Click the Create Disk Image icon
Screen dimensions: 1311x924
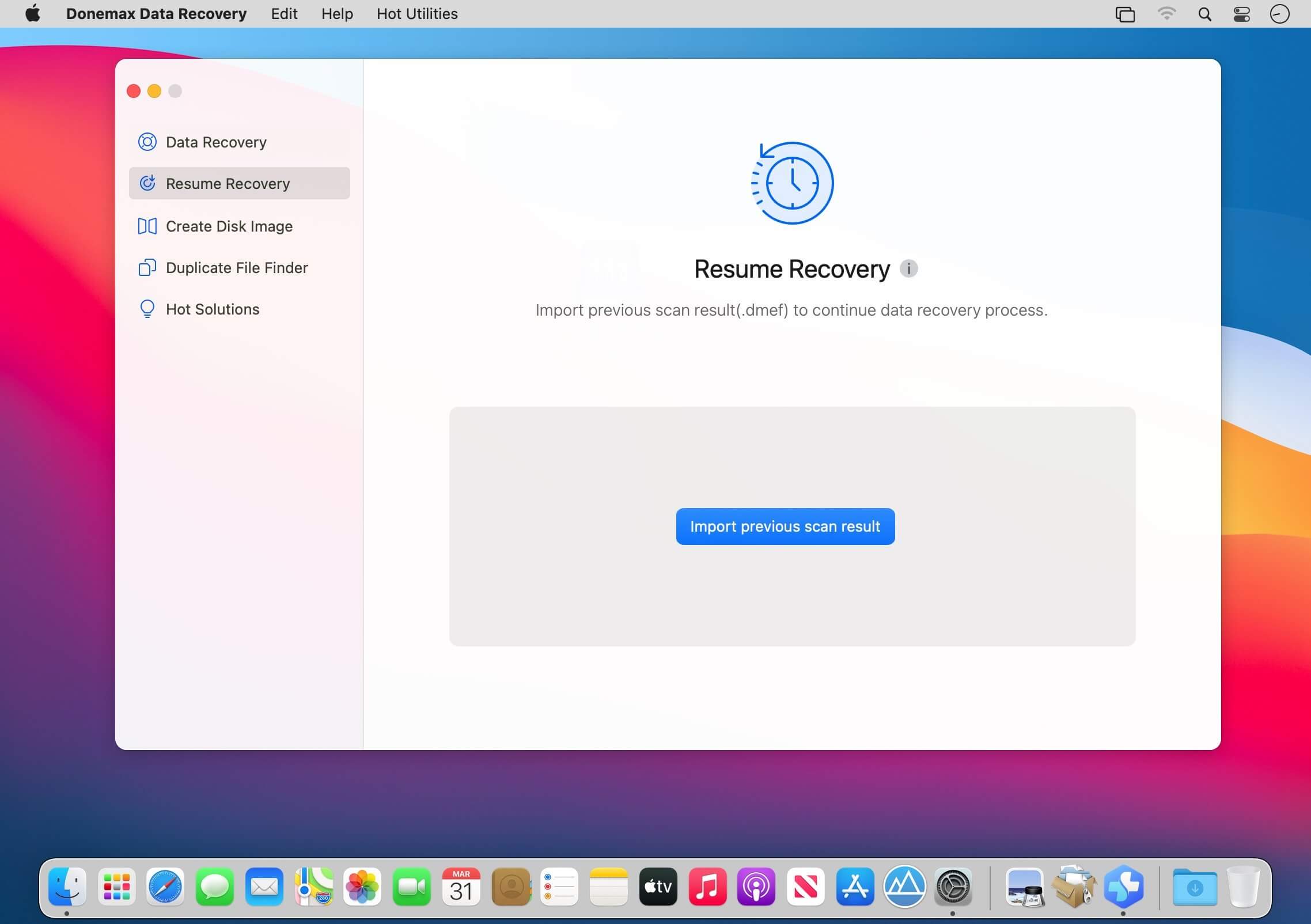147,226
